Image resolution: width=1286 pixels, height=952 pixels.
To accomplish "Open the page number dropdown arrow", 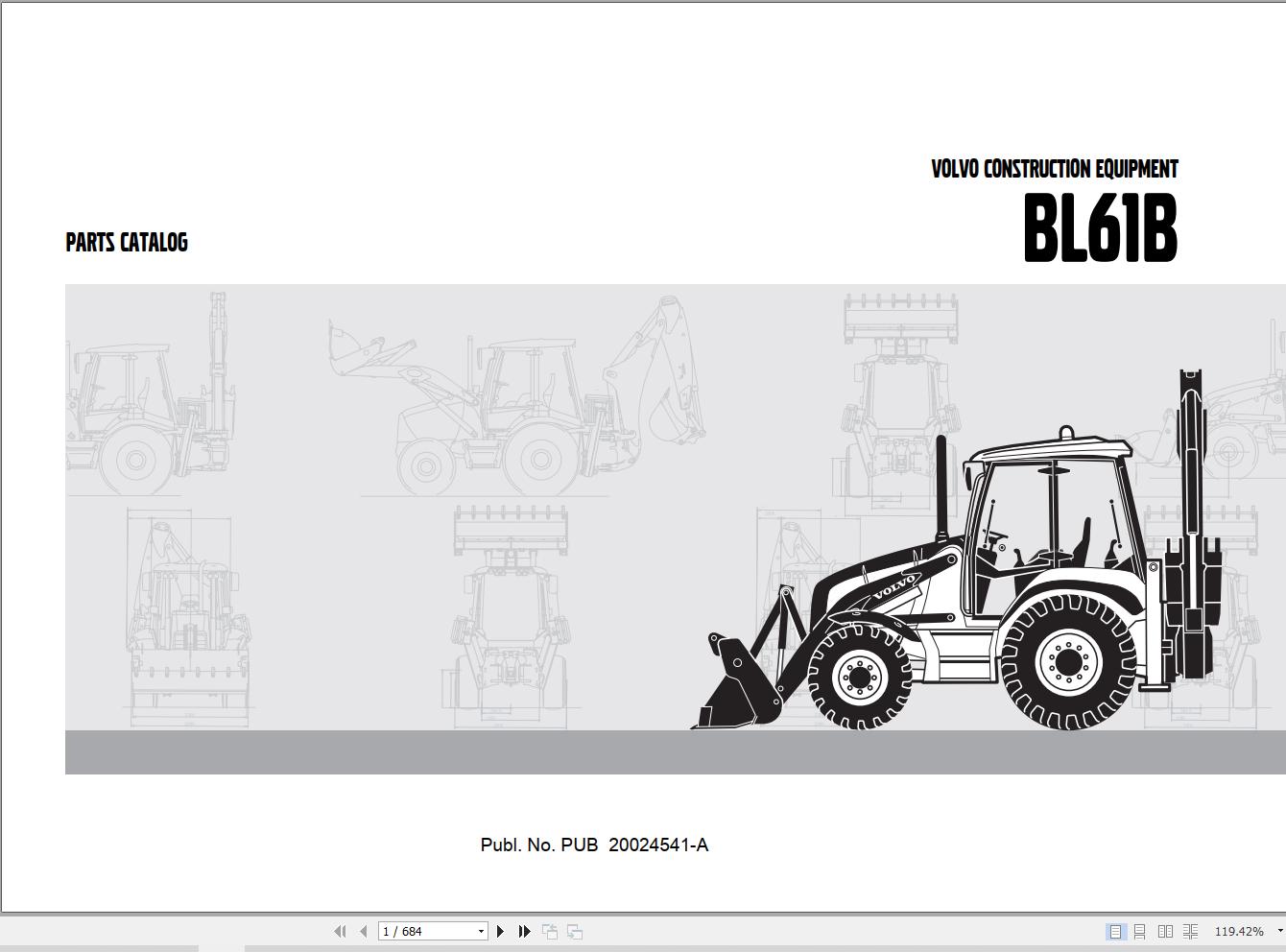I will pos(480,931).
